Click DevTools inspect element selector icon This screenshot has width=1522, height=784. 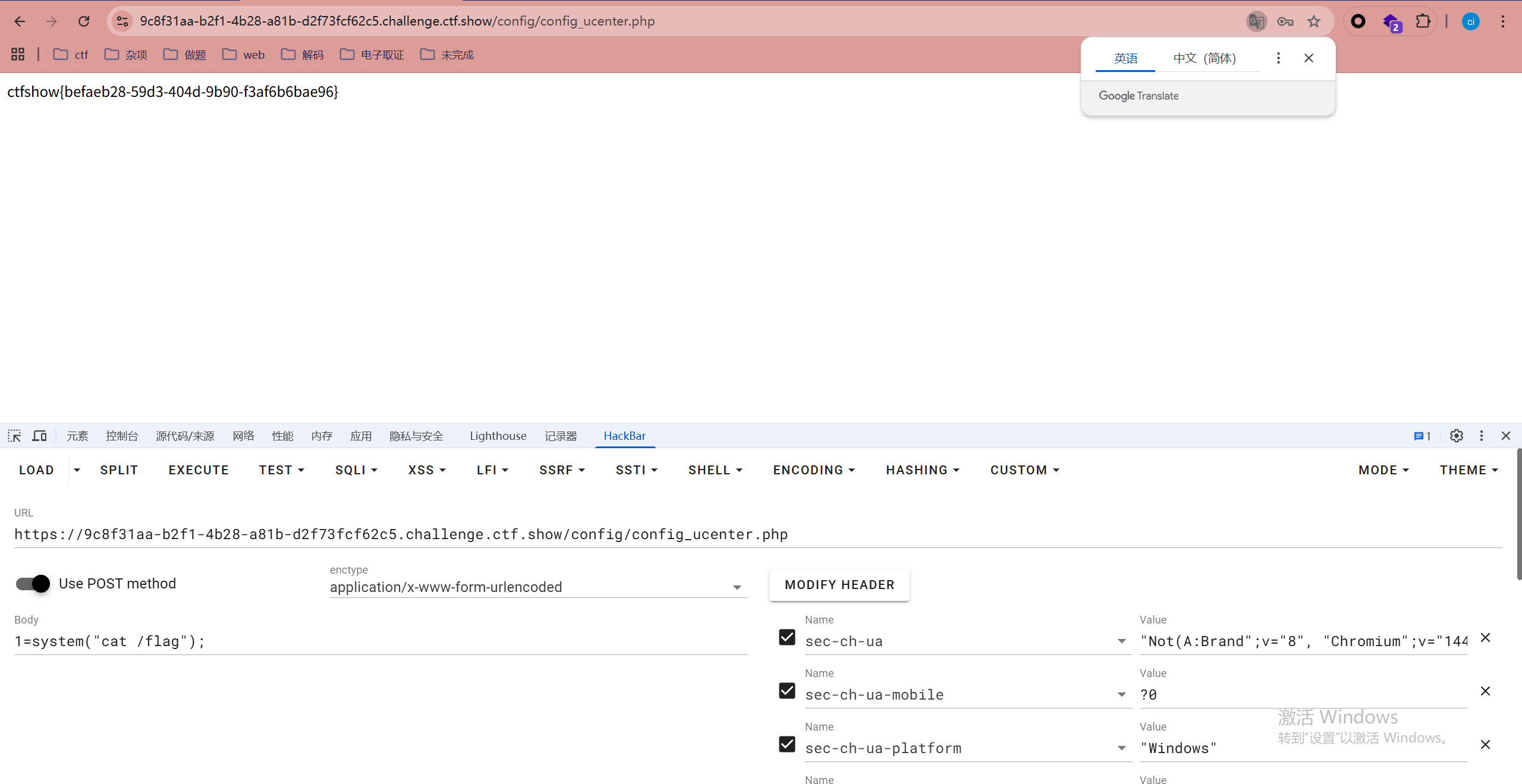[14, 436]
